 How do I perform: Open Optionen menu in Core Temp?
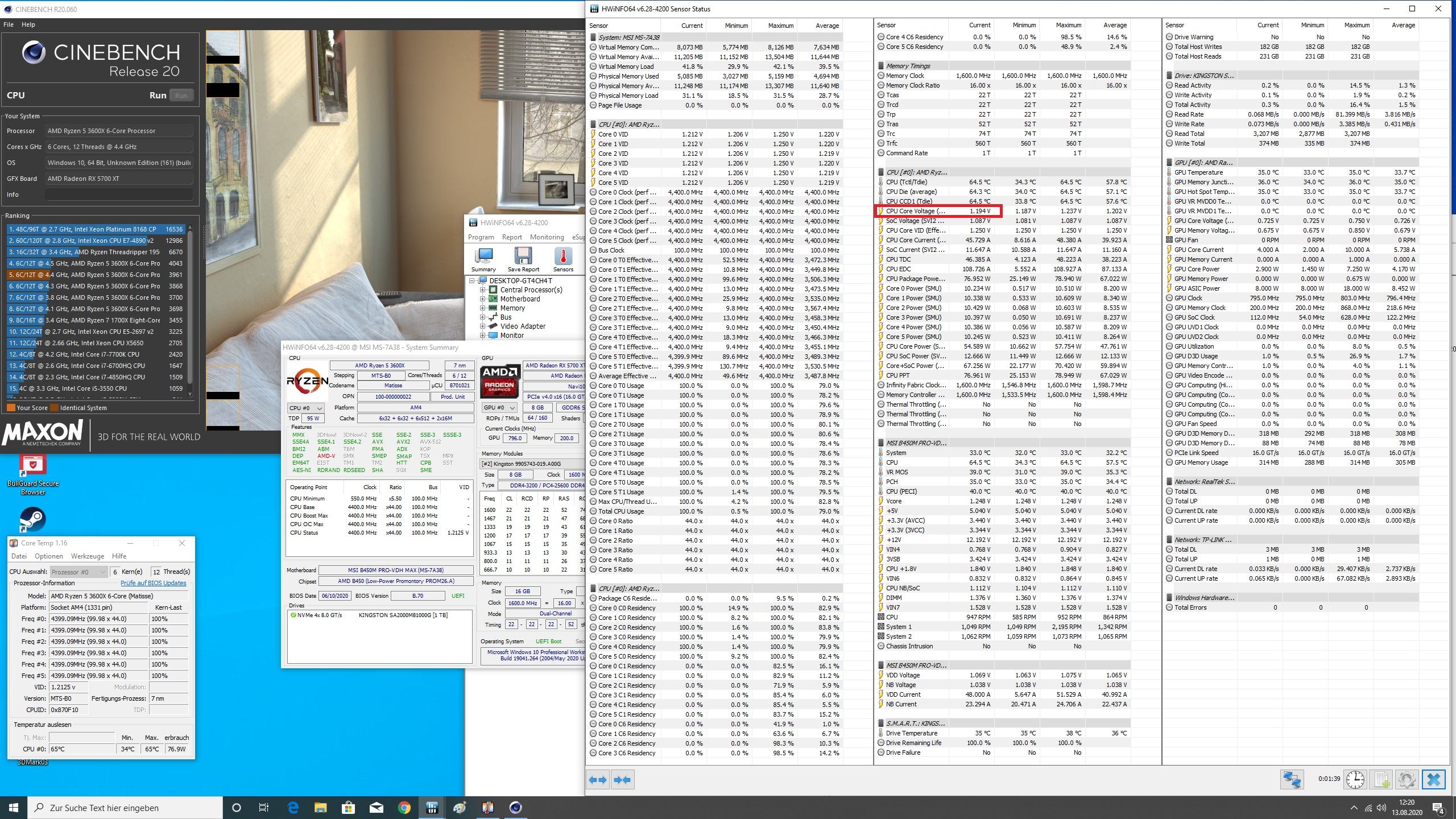tap(48, 556)
